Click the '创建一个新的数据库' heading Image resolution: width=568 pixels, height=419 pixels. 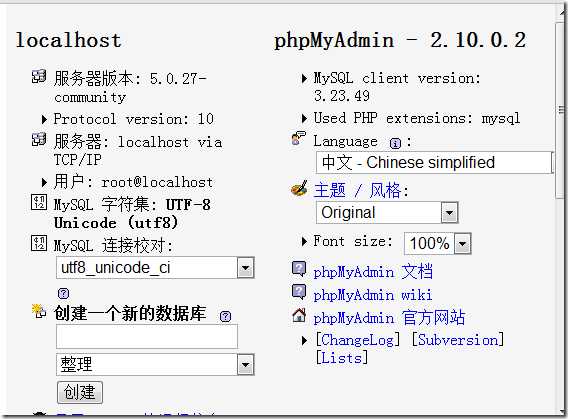[130, 314]
